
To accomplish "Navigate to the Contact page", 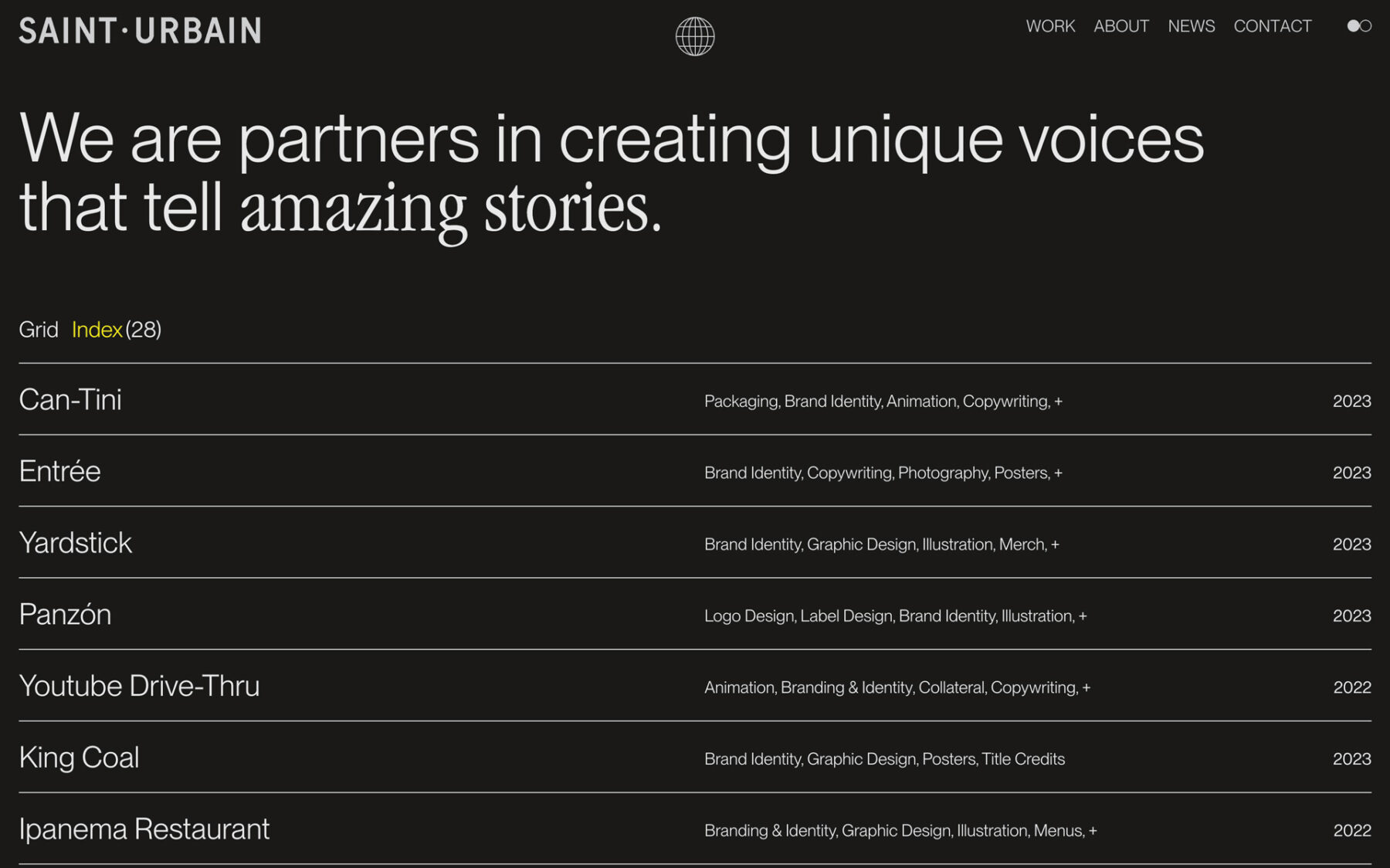I will click(1272, 26).
